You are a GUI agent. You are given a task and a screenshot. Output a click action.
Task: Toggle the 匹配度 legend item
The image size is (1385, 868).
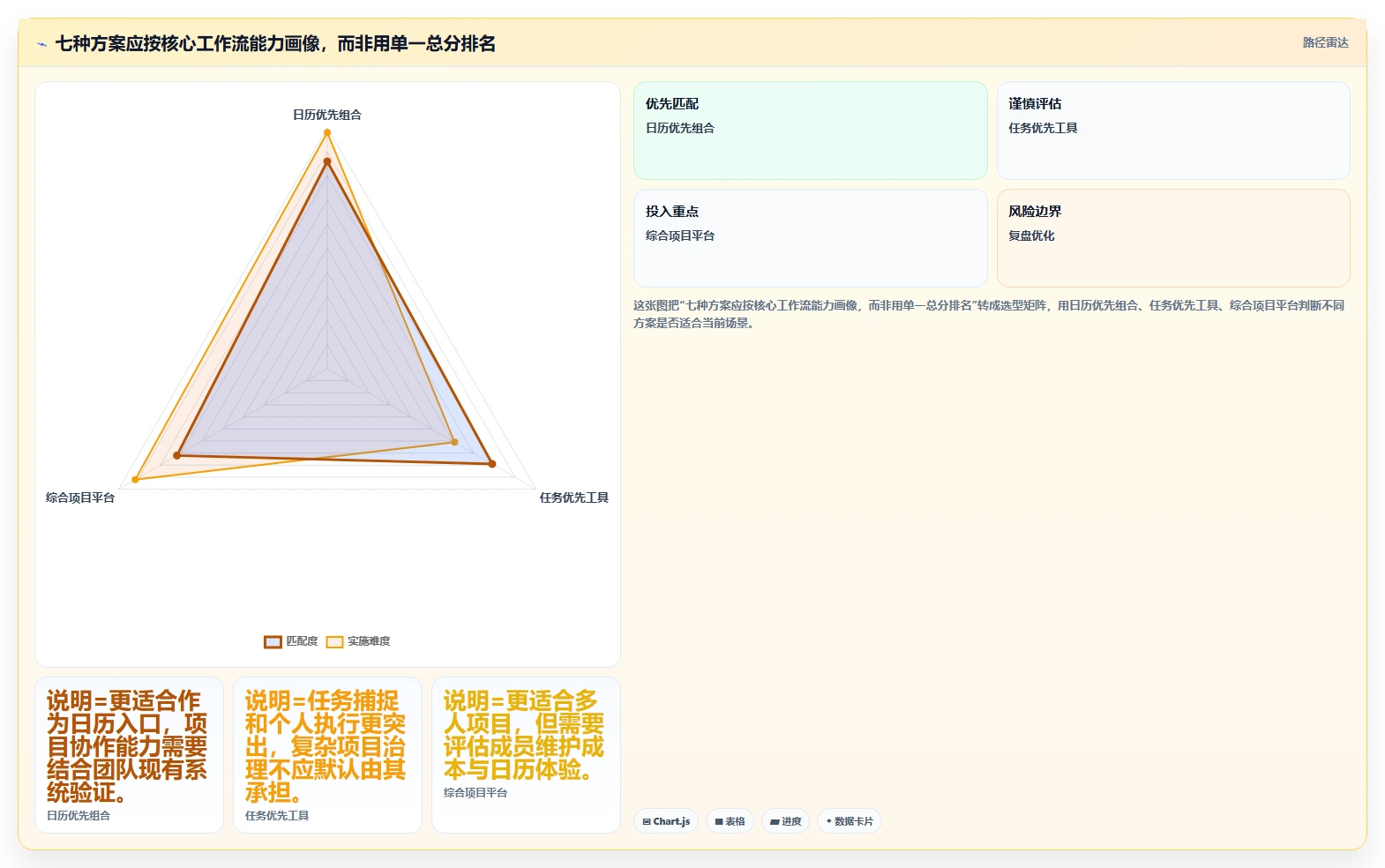tap(291, 641)
